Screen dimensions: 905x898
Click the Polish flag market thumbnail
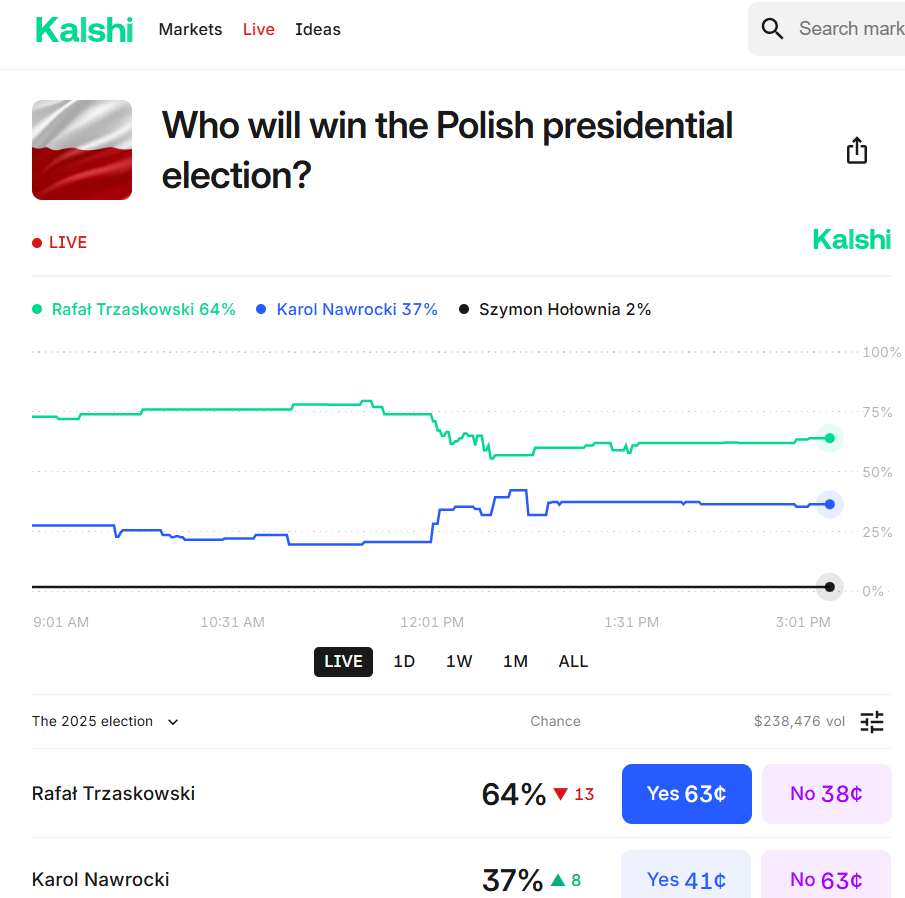[x=82, y=150]
